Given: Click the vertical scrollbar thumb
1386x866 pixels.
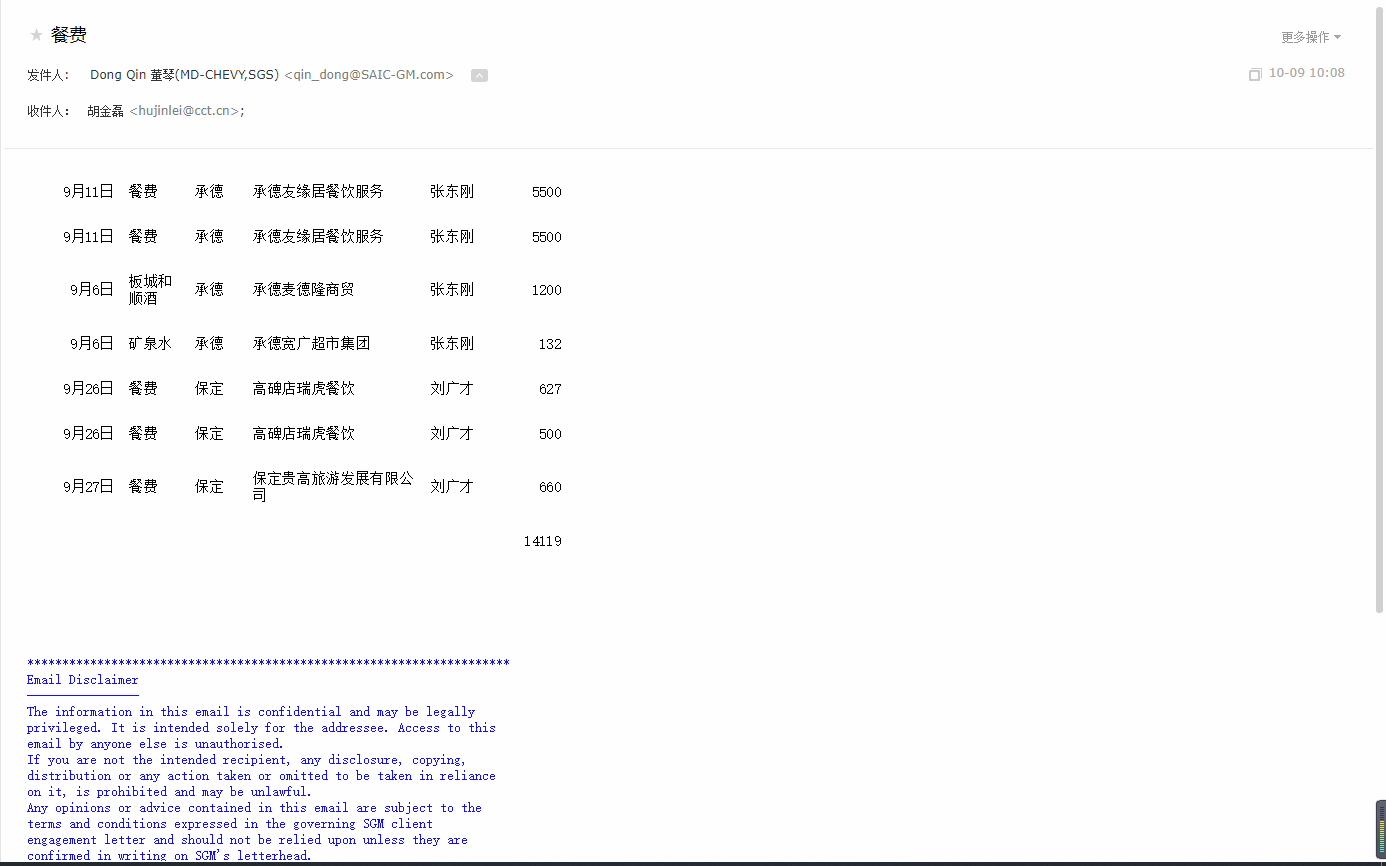Looking at the screenshot, I should (1380, 310).
